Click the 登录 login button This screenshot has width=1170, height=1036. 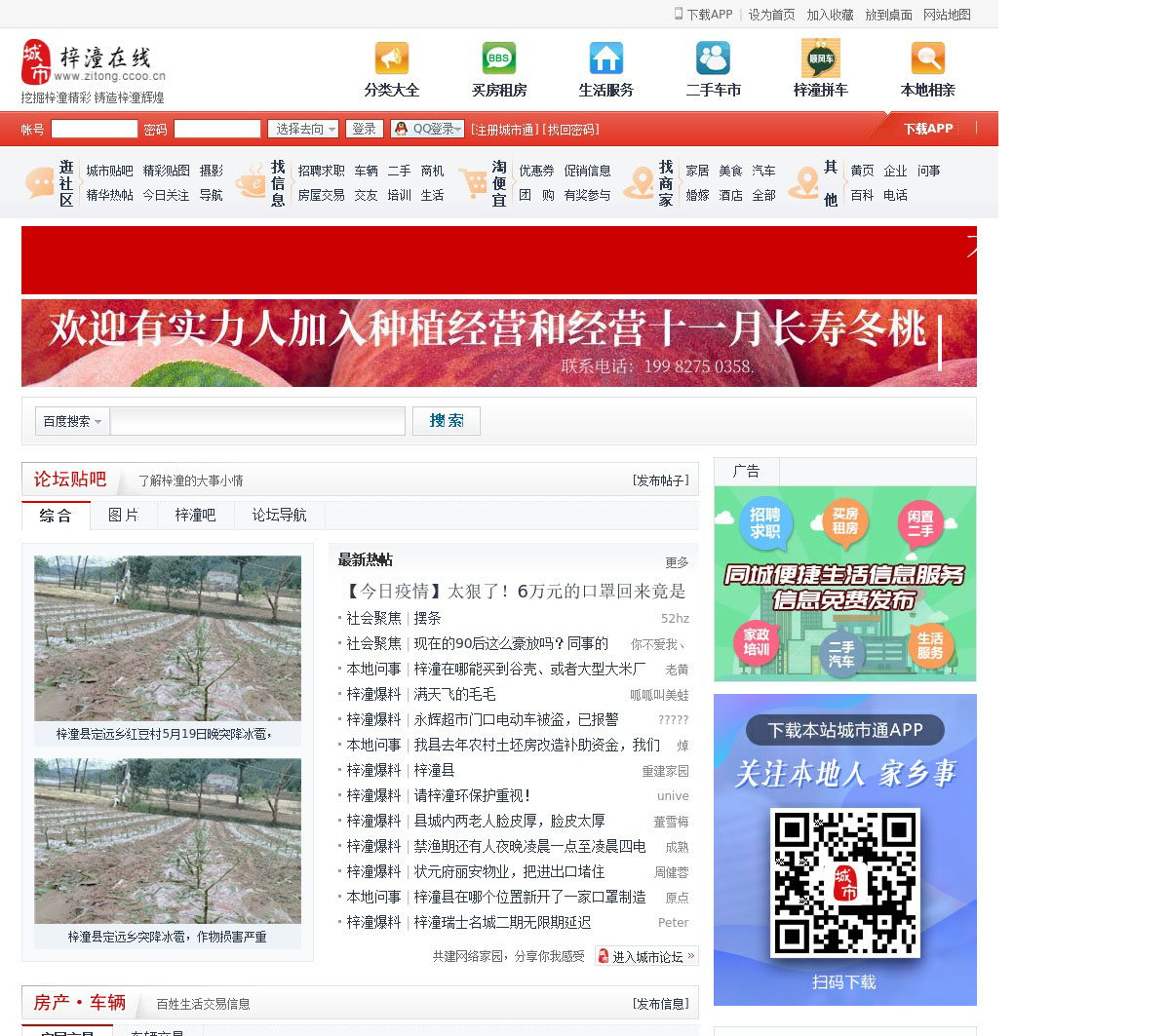364,129
